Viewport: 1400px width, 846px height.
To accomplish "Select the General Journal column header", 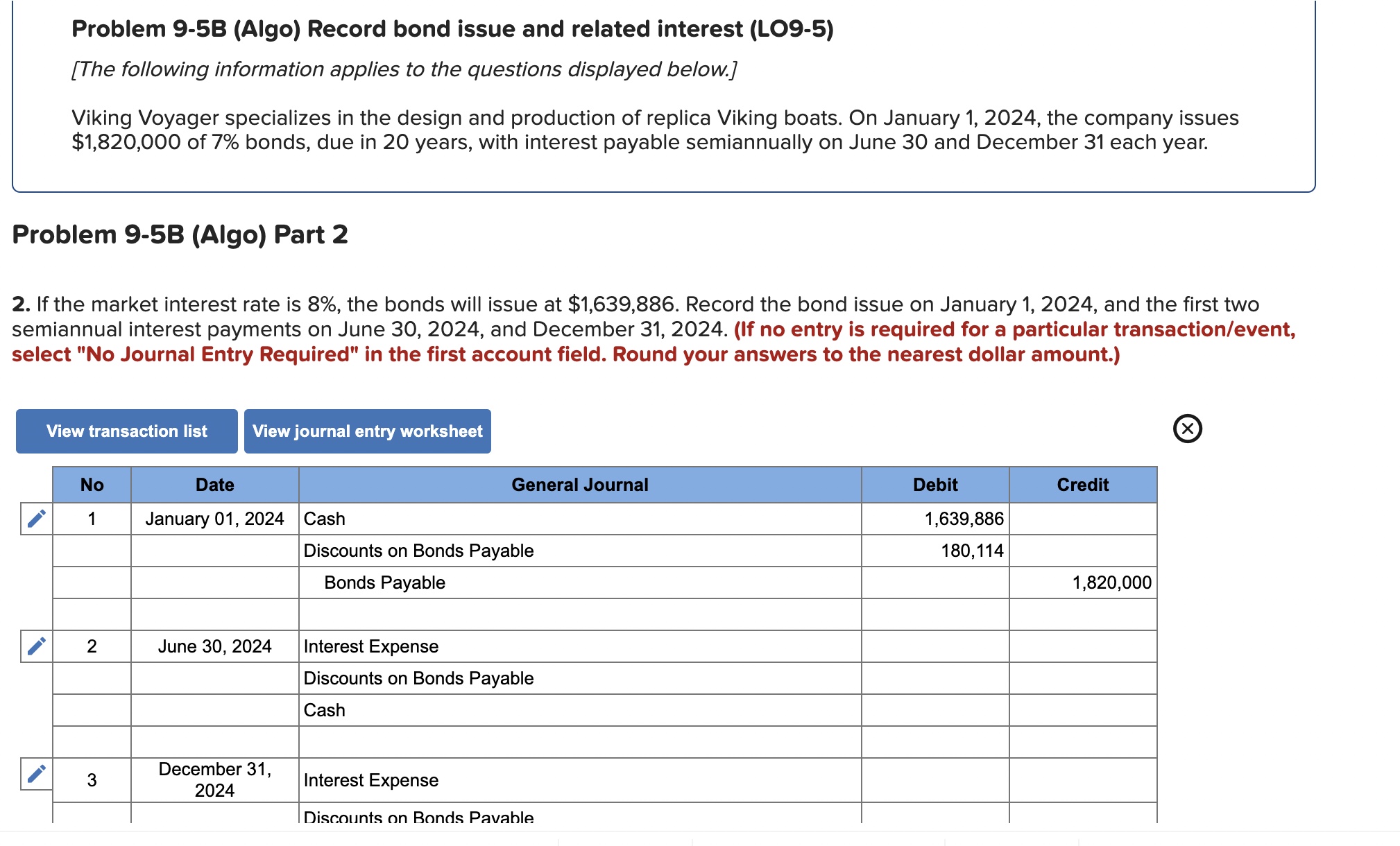I will pyautogui.click(x=579, y=484).
